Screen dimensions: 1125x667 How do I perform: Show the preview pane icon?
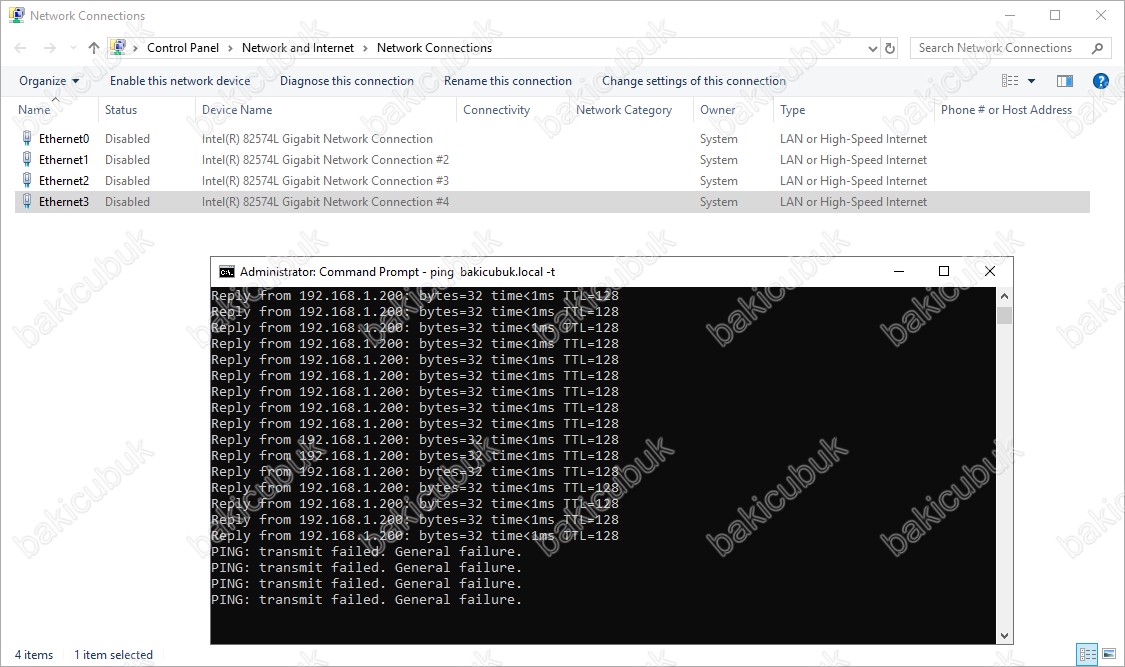point(1065,81)
